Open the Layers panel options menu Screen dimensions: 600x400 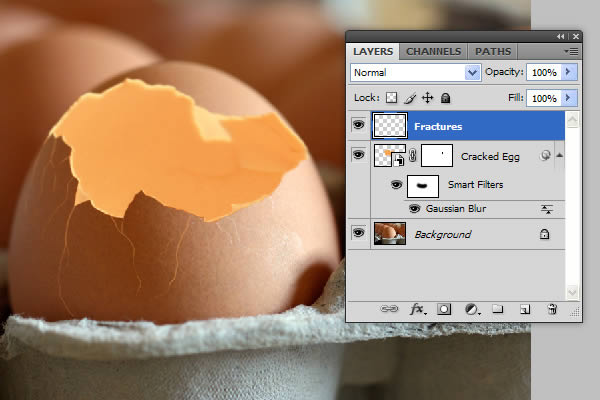571,51
